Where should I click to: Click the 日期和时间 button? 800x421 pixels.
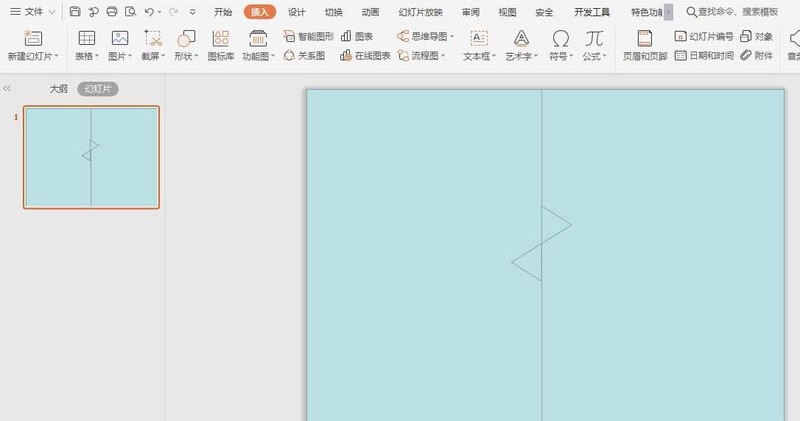(704, 55)
